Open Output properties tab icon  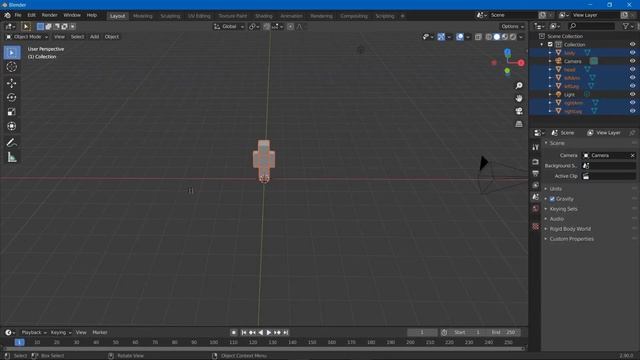[x=536, y=173]
